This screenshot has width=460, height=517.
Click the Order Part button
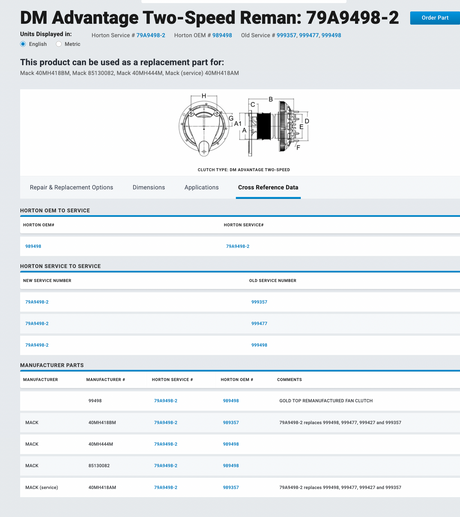[x=435, y=18]
